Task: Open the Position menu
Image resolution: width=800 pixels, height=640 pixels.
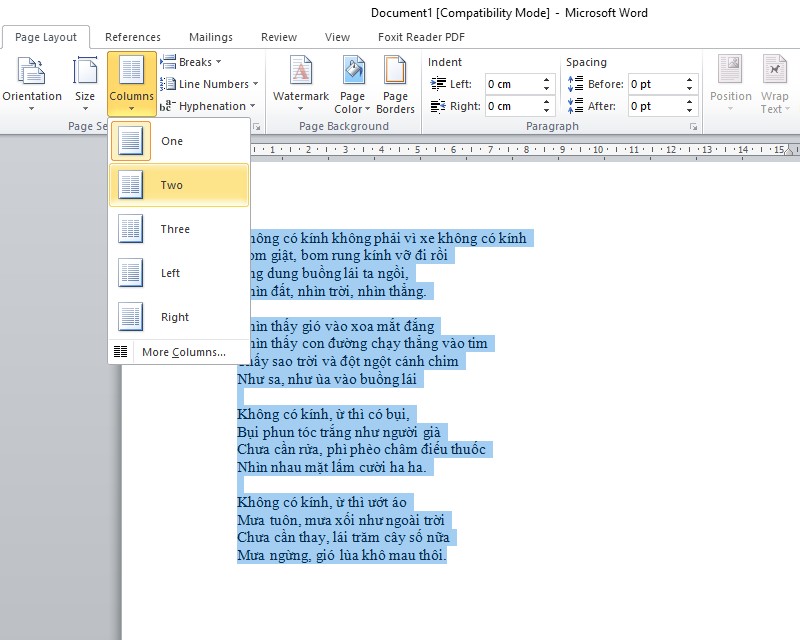Action: [x=731, y=84]
